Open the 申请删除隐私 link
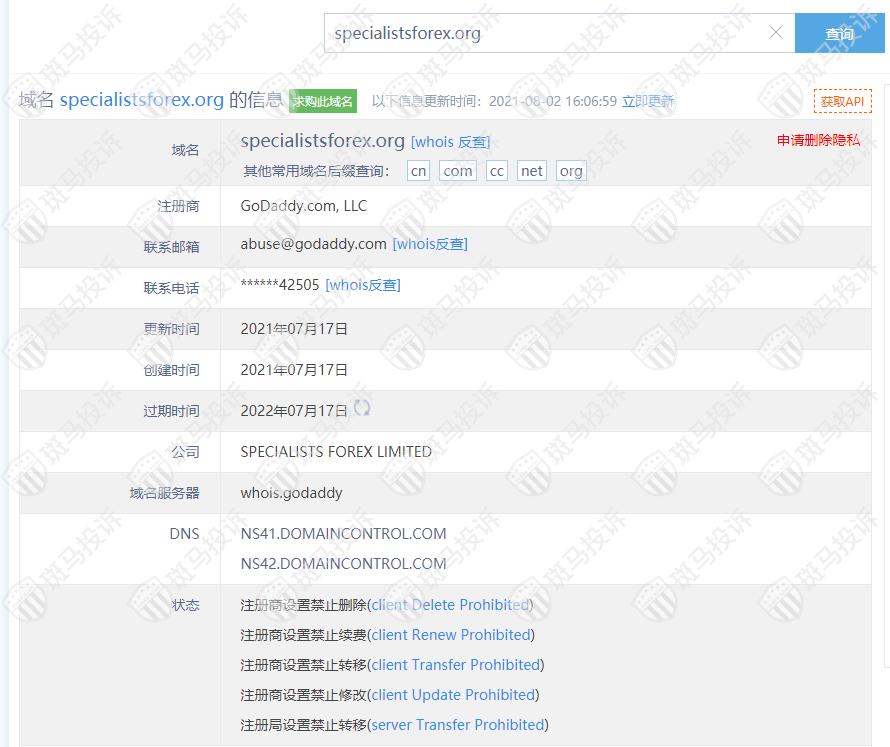The height and width of the screenshot is (747, 890). point(818,140)
